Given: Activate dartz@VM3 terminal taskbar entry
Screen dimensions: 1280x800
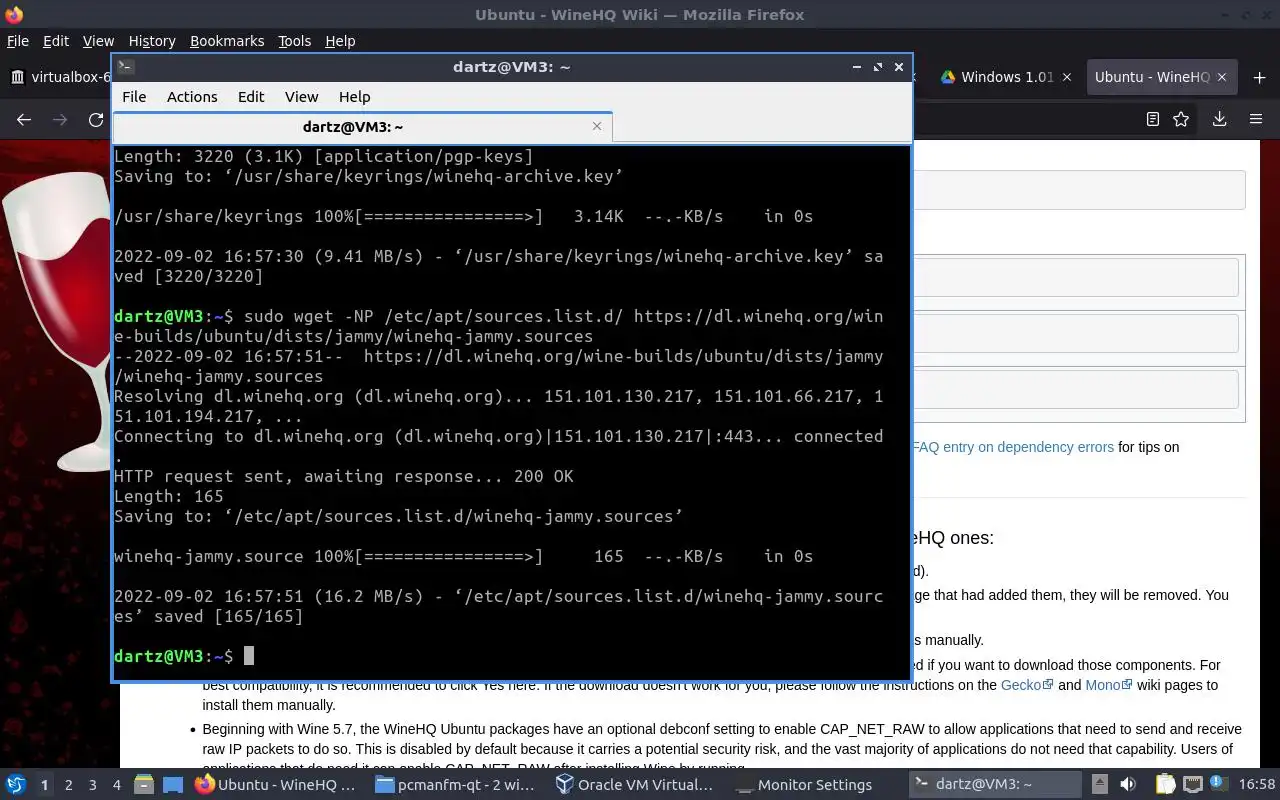Looking at the screenshot, I should point(995,785).
